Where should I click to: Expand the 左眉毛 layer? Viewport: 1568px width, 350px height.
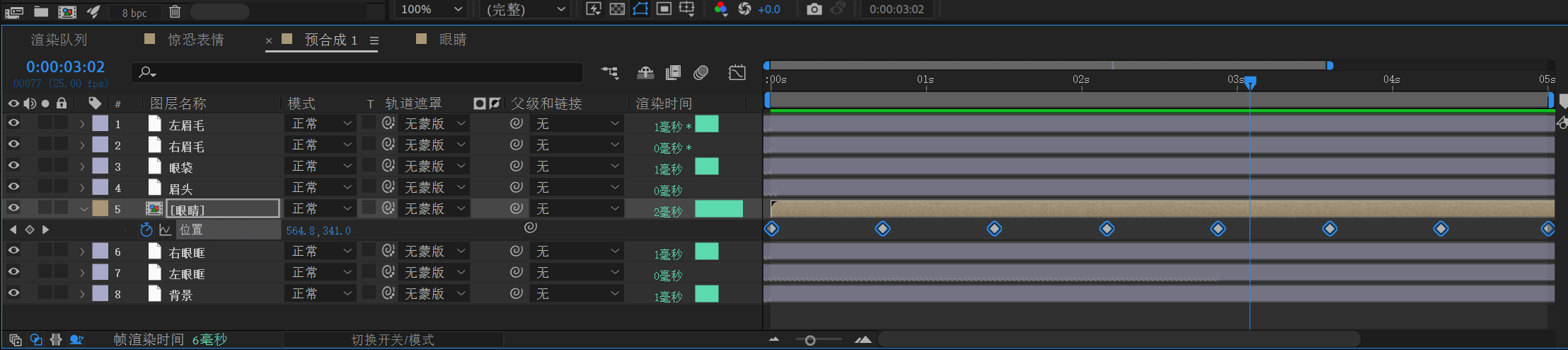[x=82, y=124]
